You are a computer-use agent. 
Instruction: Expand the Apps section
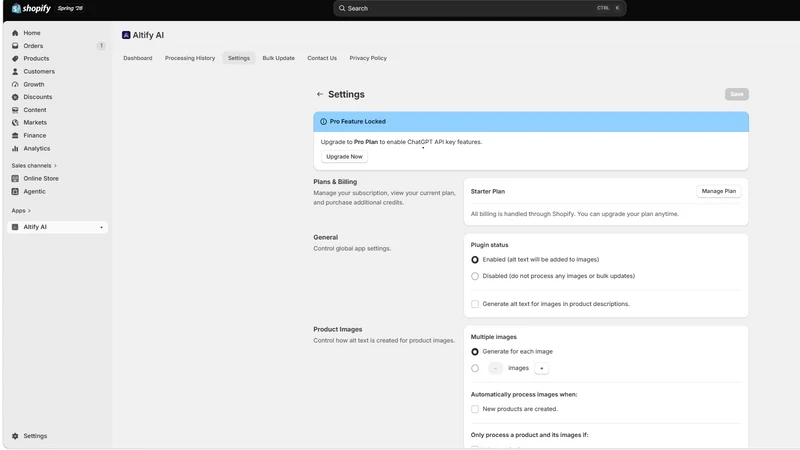tap(21, 211)
